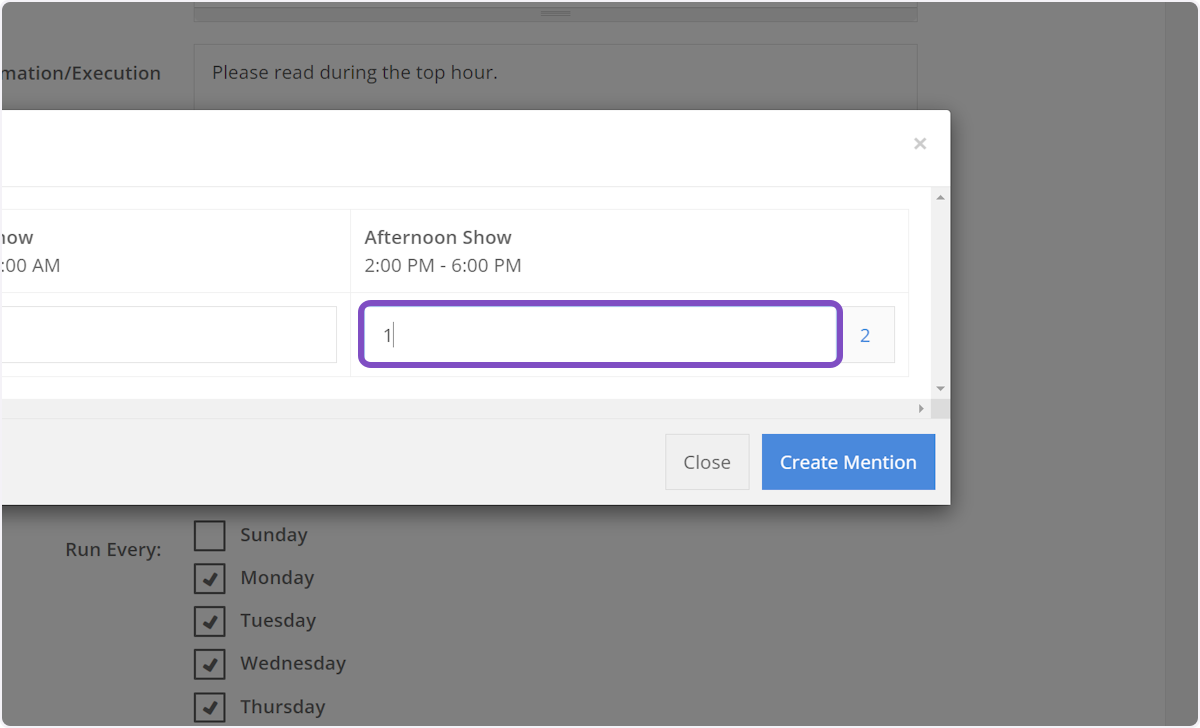Click the down arrow of the dialog's vertical scrollbar
Image resolution: width=1200 pixels, height=728 pixels.
coord(940,388)
